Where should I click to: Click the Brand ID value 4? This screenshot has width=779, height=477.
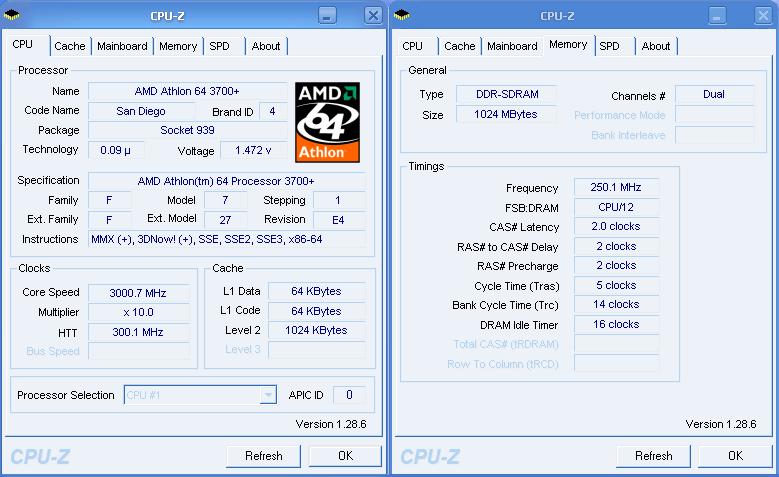pos(272,111)
